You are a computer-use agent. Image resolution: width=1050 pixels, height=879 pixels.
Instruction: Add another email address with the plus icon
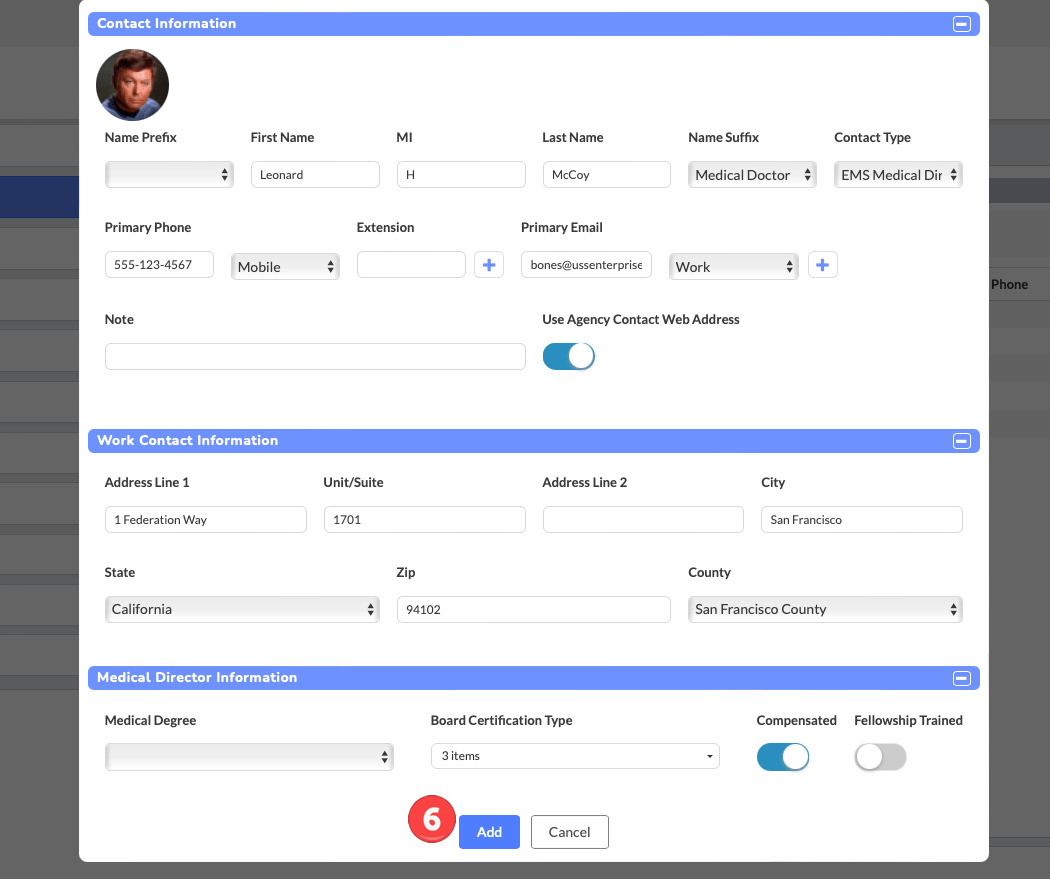(823, 264)
